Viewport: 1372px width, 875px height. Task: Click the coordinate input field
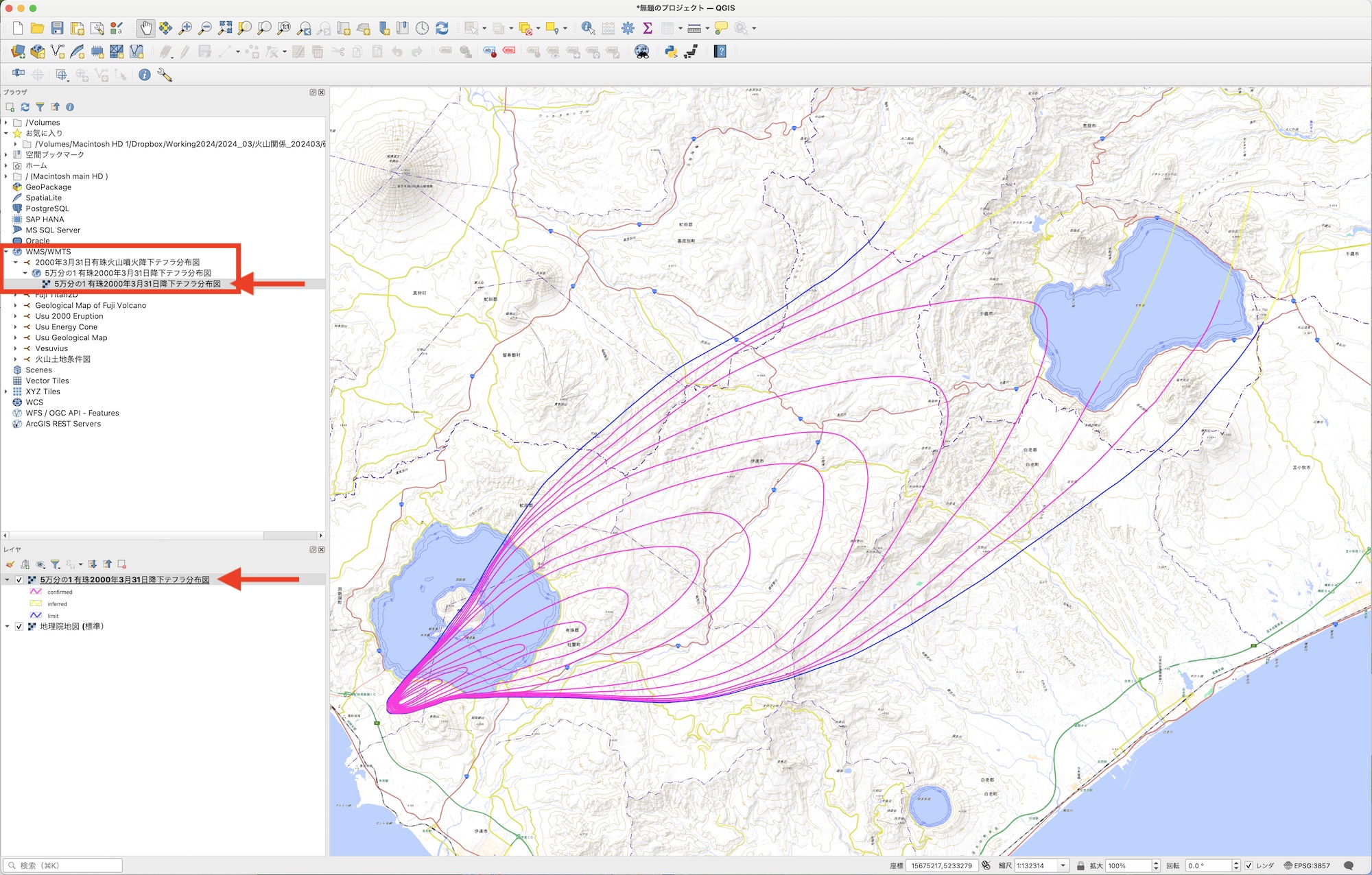pos(942,865)
